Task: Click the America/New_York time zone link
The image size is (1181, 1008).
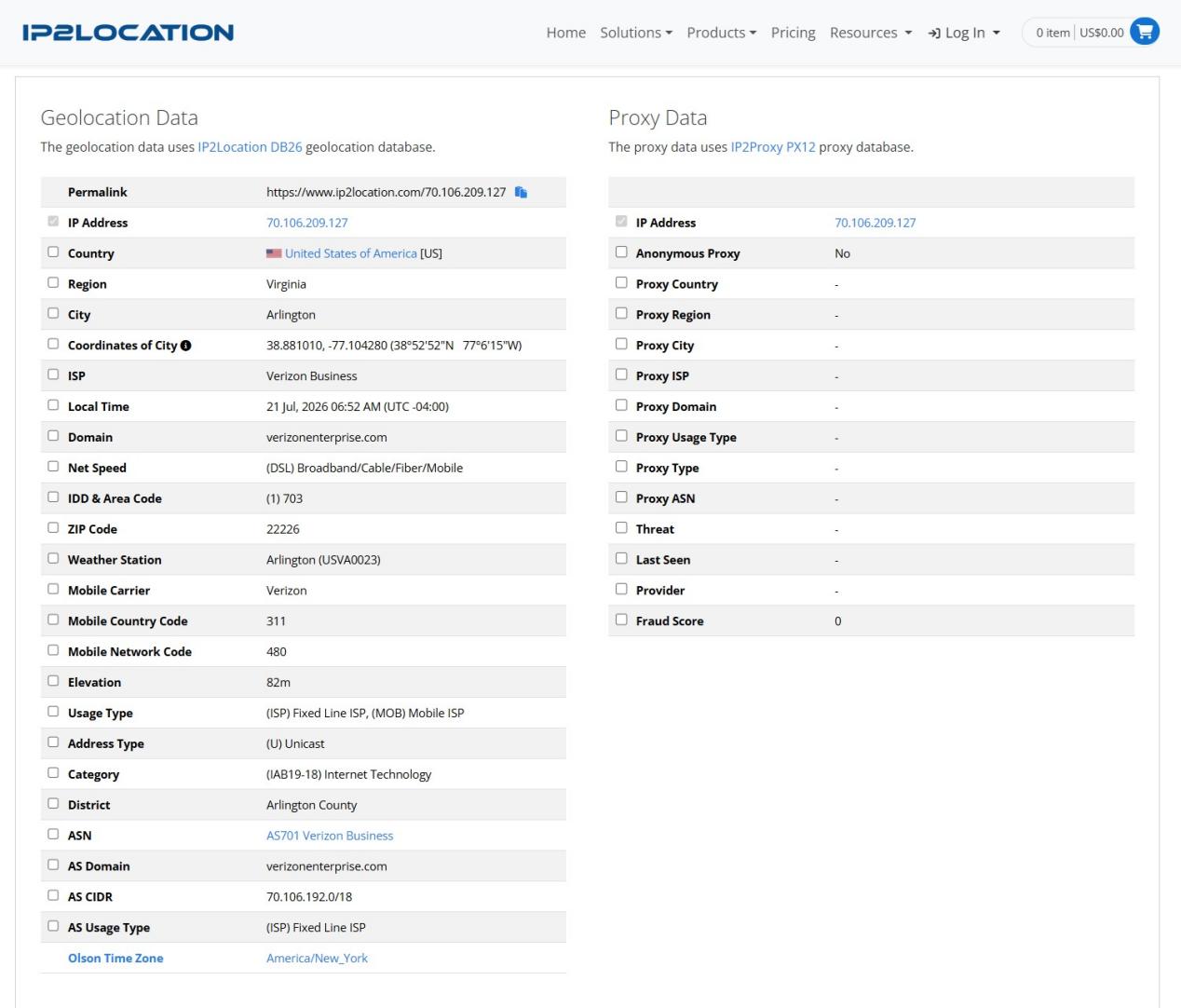Action: 317,959
